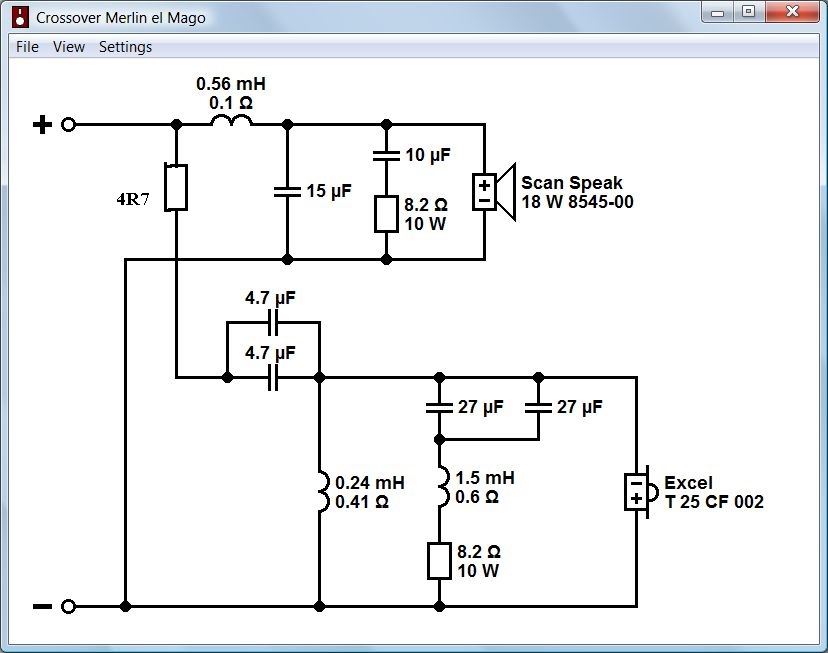This screenshot has height=653, width=828.
Task: Select the Excel tweeter symbol
Action: pos(641,492)
